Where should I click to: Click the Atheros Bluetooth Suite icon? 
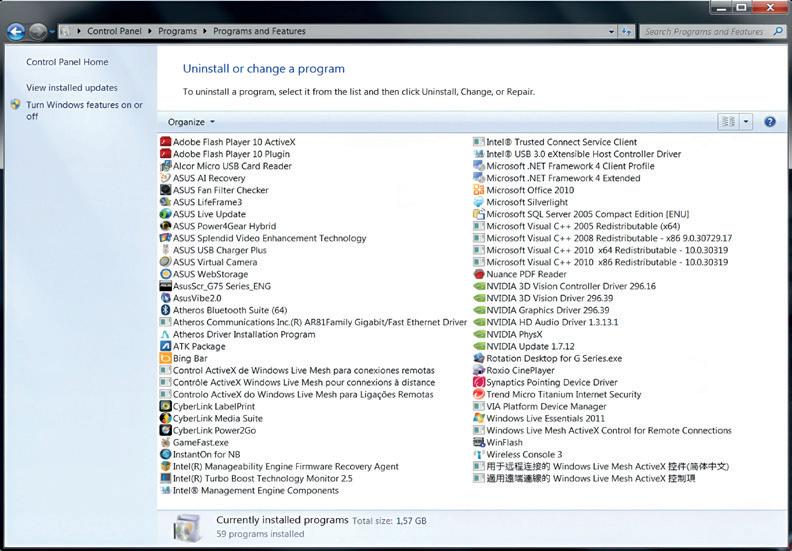pos(165,310)
